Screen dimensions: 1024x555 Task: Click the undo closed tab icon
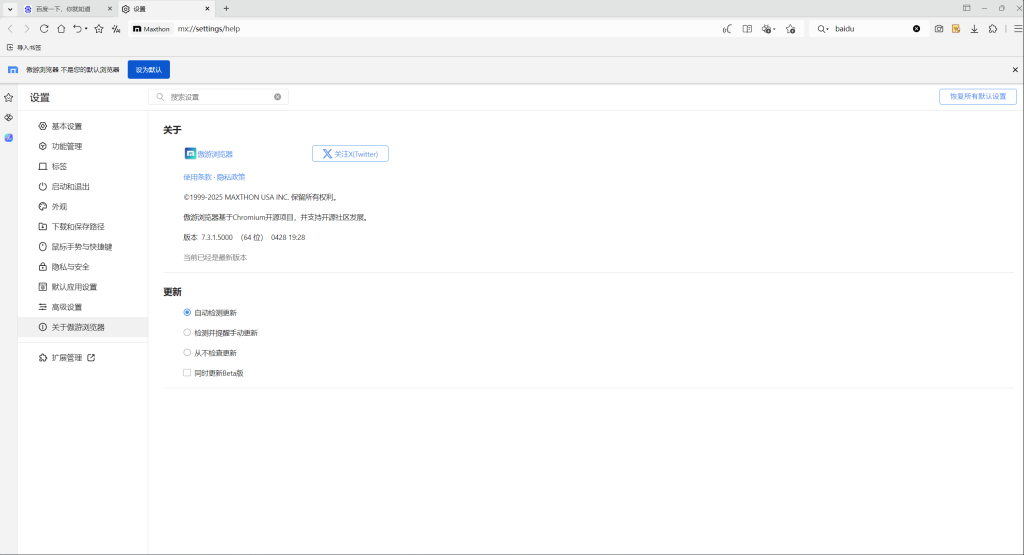pyautogui.click(x=77, y=29)
